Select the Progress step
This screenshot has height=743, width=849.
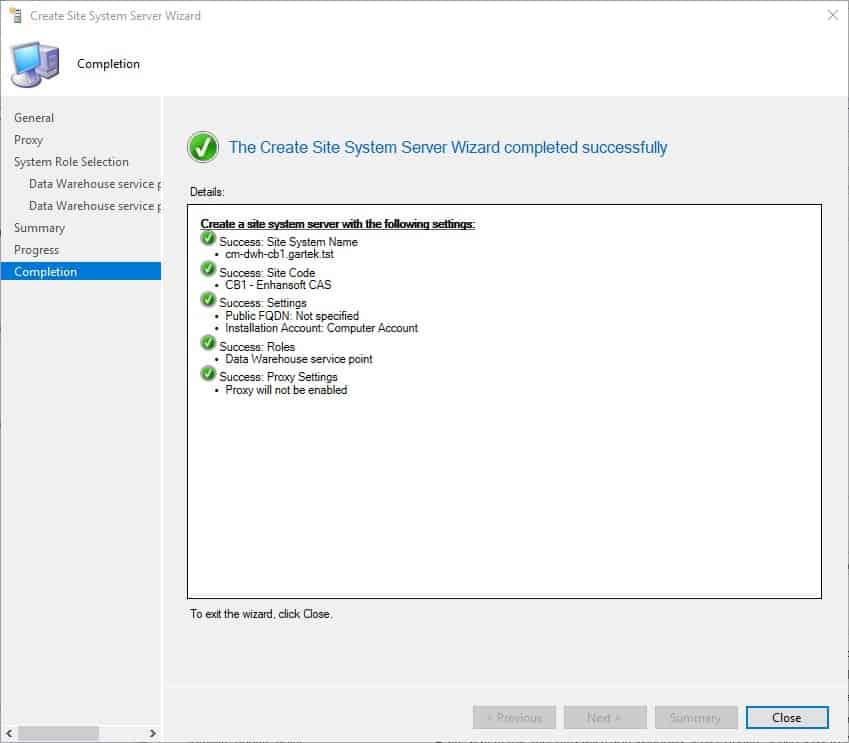pos(36,249)
